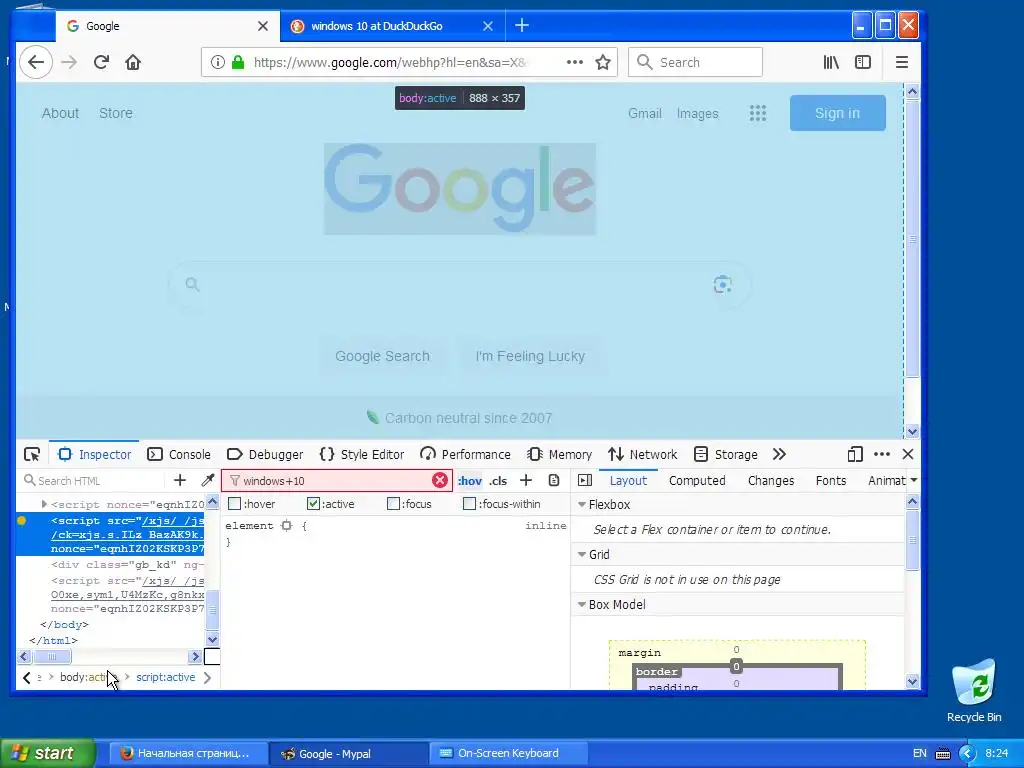Switch to the Computed sidebar tab
1024x768 pixels.
click(697, 481)
